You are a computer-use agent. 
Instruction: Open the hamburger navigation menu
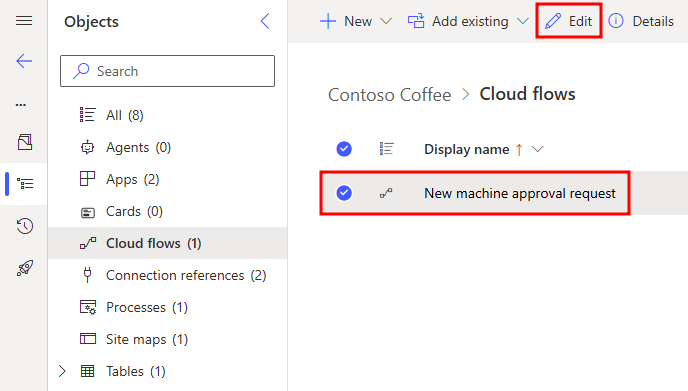[24, 21]
